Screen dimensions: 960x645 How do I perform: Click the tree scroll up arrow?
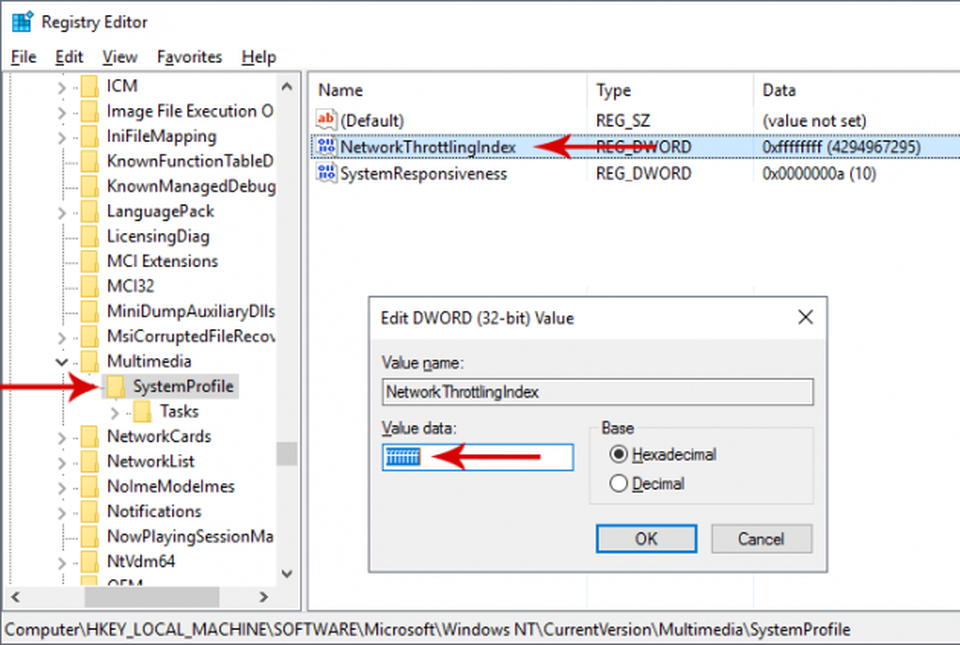tap(287, 87)
